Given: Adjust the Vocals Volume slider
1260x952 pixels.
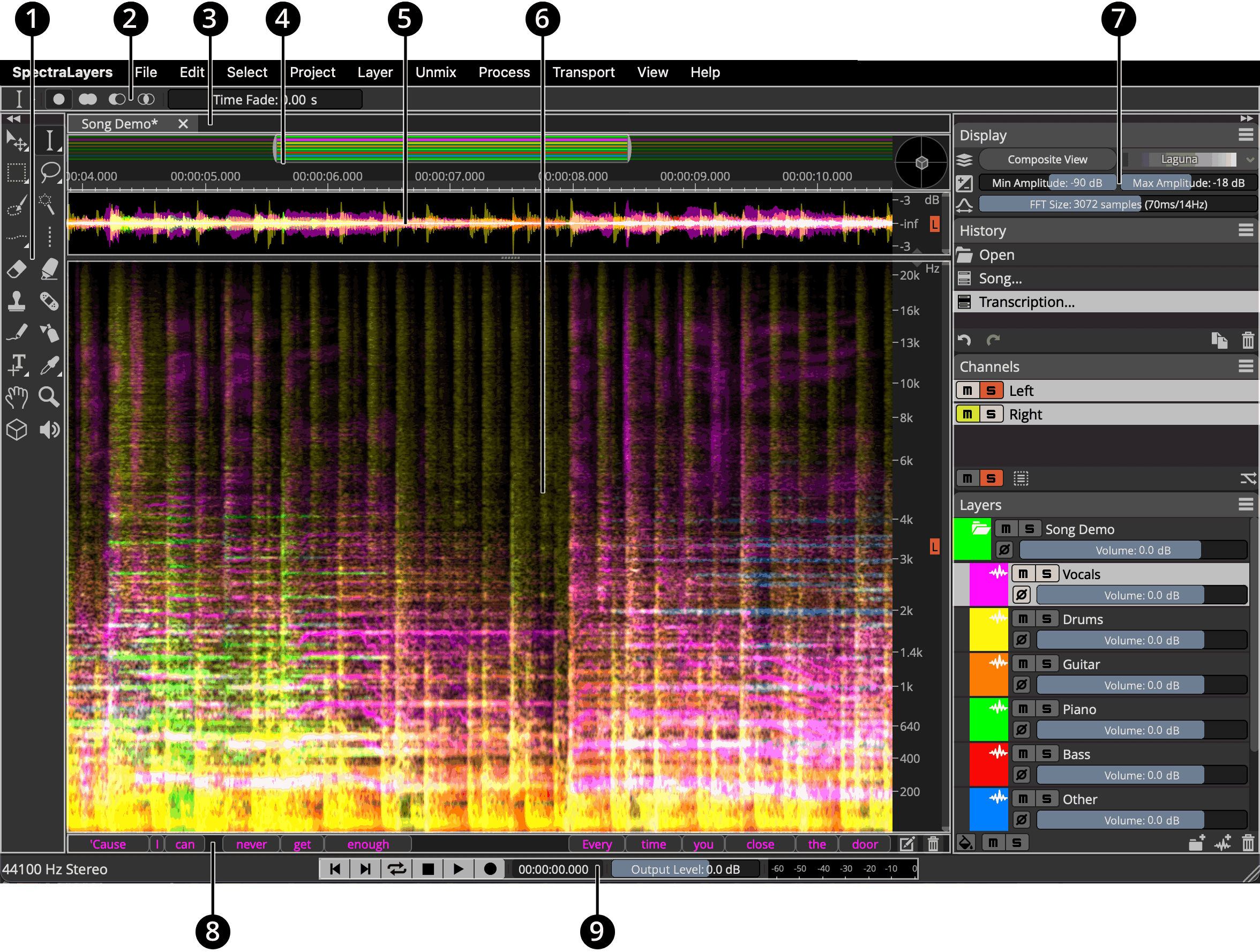Looking at the screenshot, I should 1142,595.
